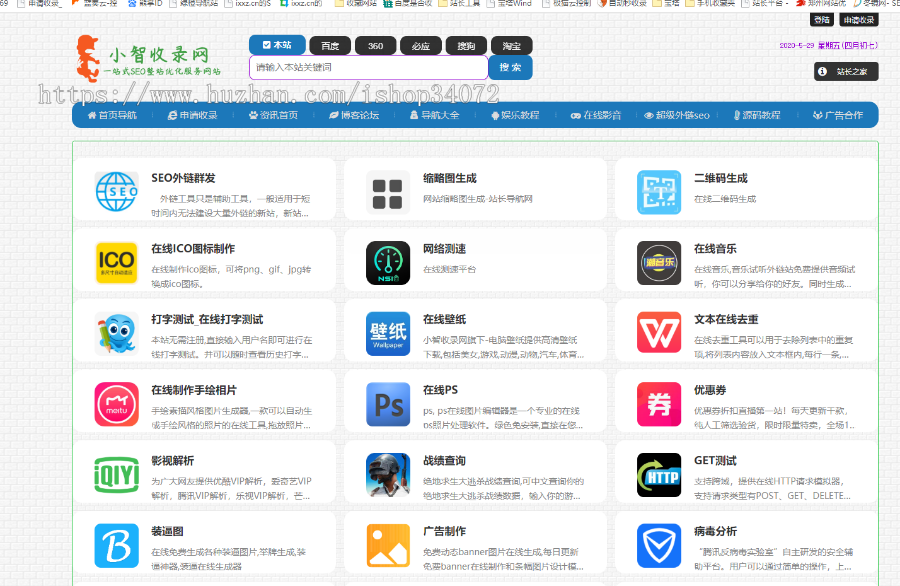Click the 二维码生成 QR code icon
This screenshot has width=900, height=586.
(x=659, y=188)
